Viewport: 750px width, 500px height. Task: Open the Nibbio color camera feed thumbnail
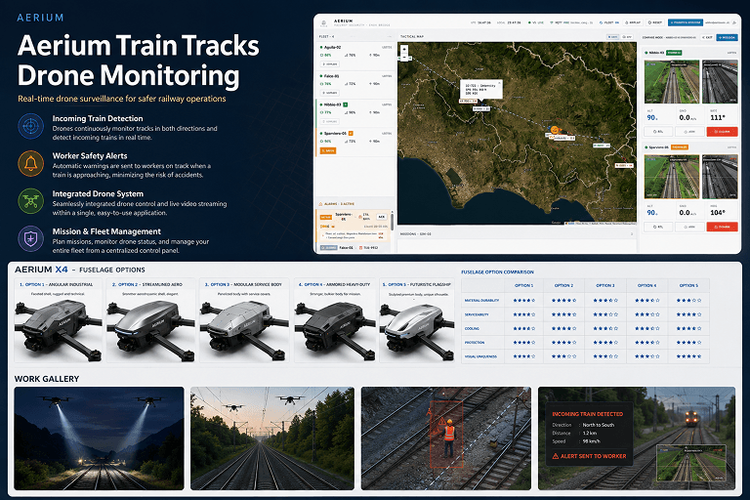click(x=672, y=82)
